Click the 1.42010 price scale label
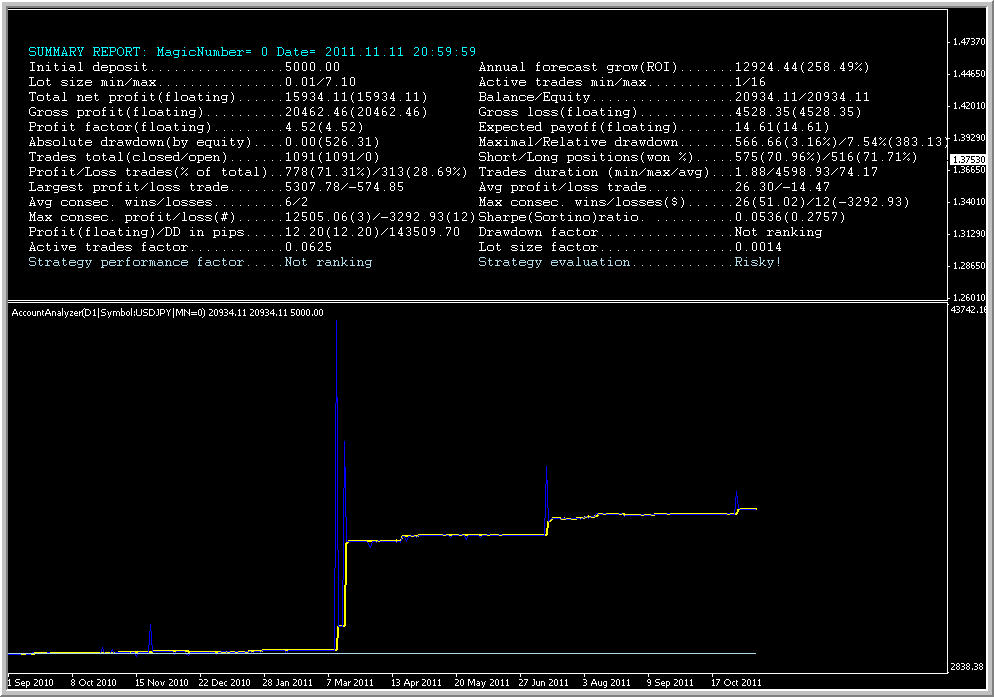The height and width of the screenshot is (697, 994). pos(969,106)
